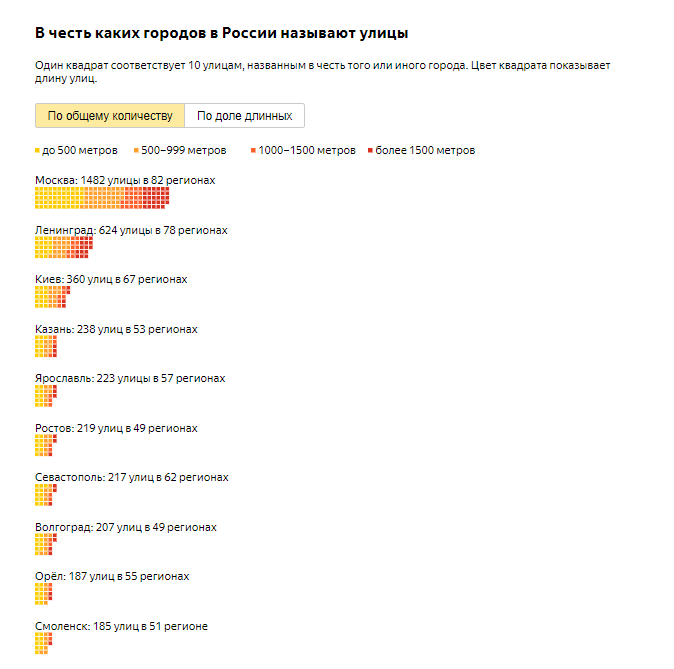Click the squares chart under Москва
This screenshot has width=674, height=669.
point(102,198)
